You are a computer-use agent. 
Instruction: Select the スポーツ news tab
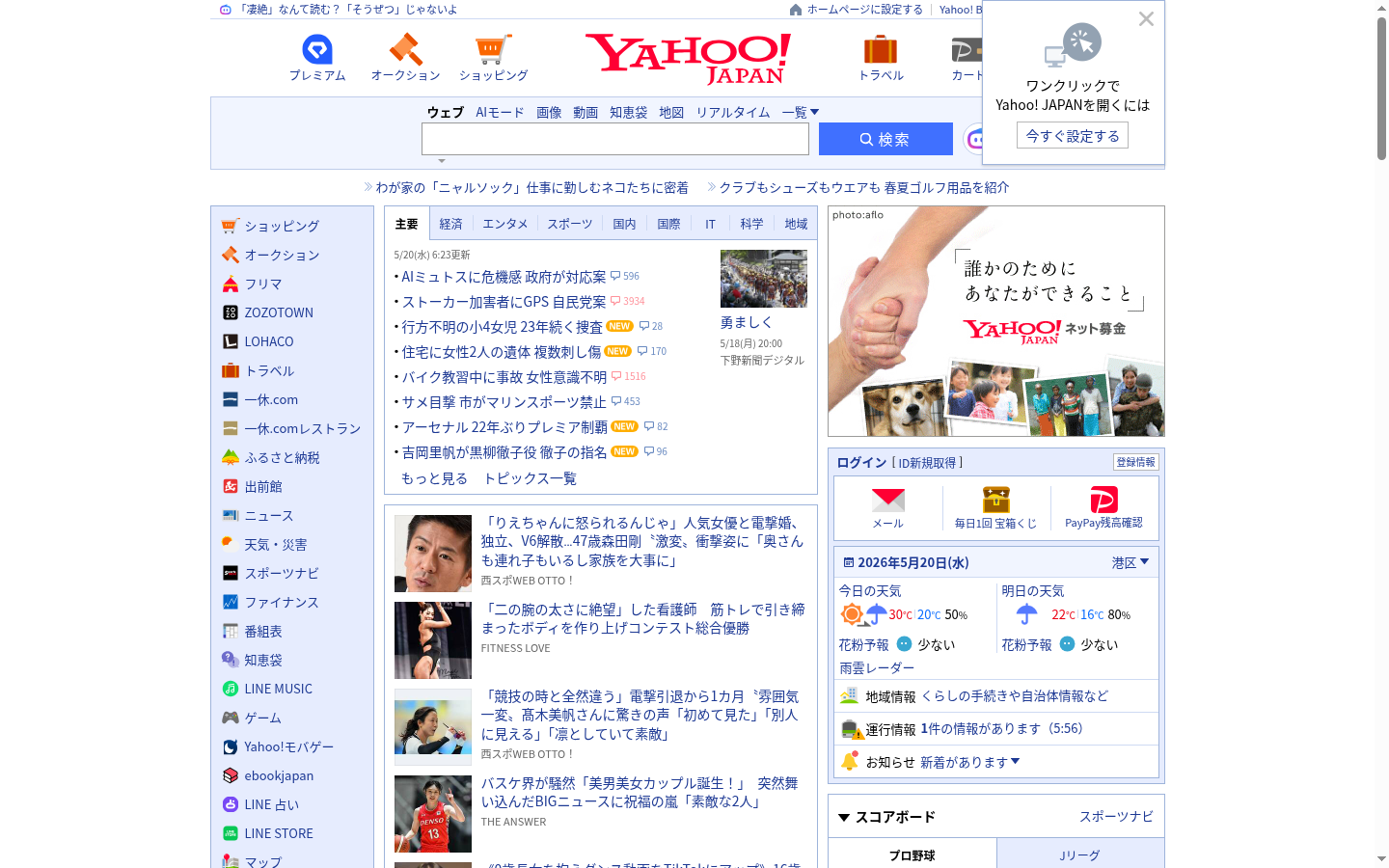click(570, 224)
